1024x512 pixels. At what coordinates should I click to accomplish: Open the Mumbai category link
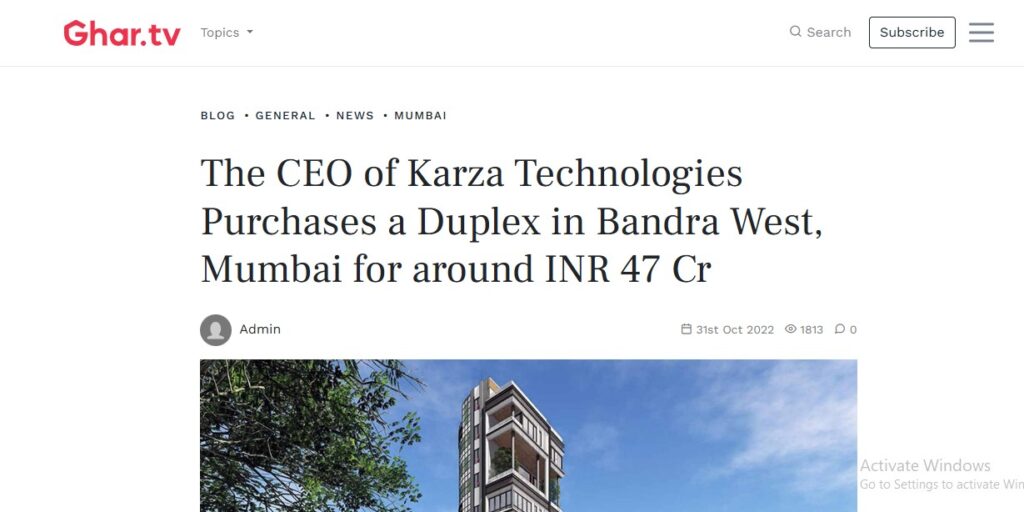pyautogui.click(x=421, y=116)
